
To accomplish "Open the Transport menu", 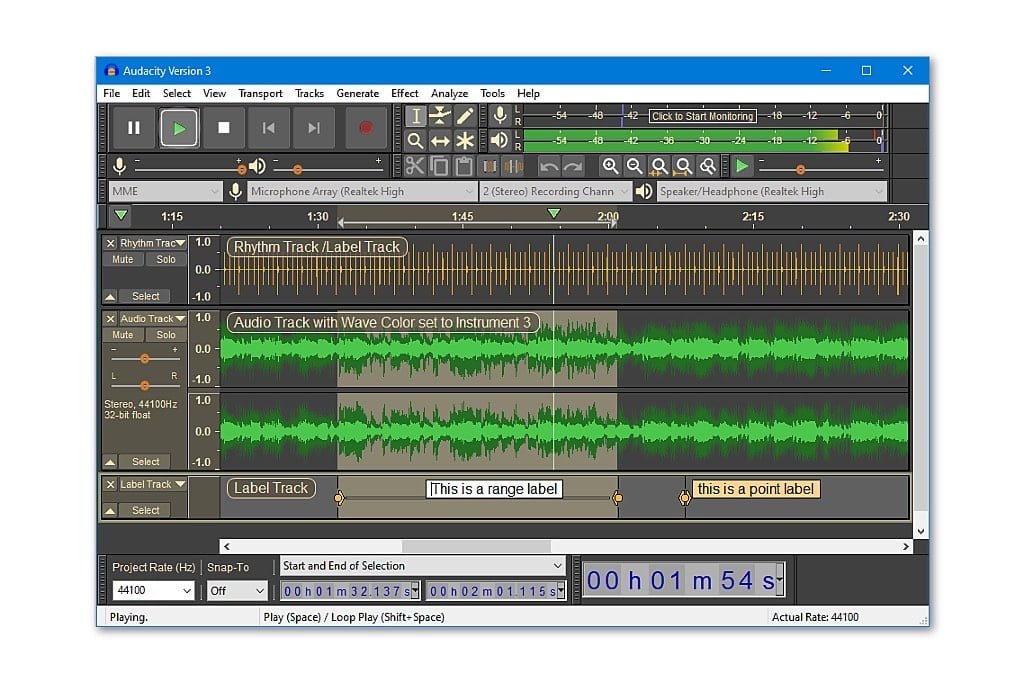I will 260,93.
